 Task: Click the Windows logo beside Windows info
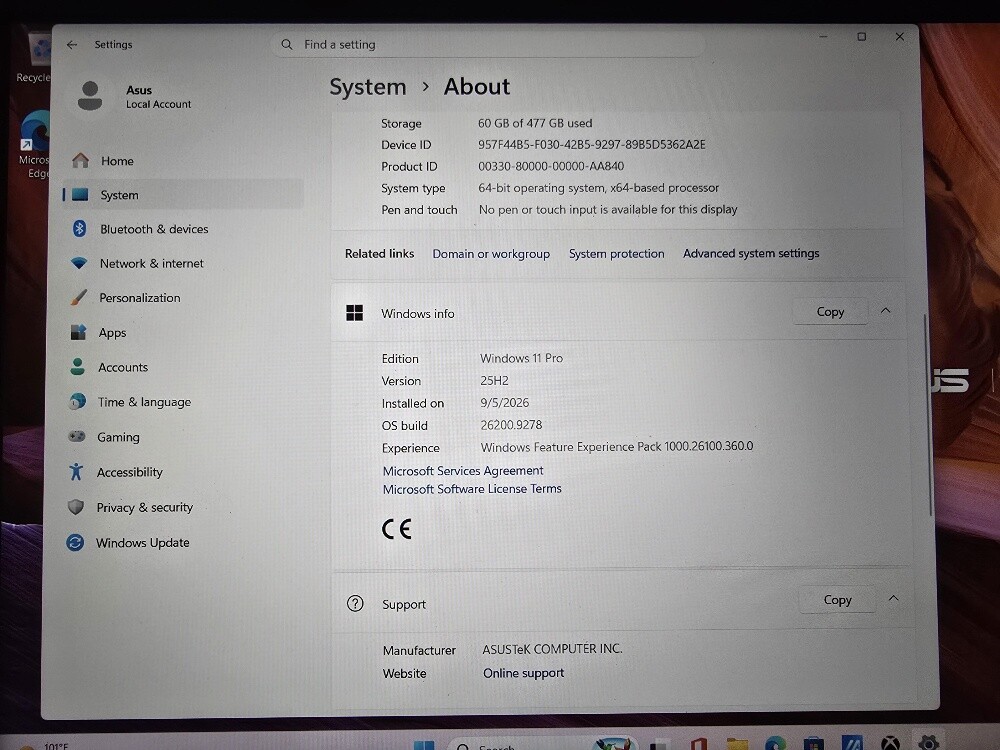tap(355, 313)
